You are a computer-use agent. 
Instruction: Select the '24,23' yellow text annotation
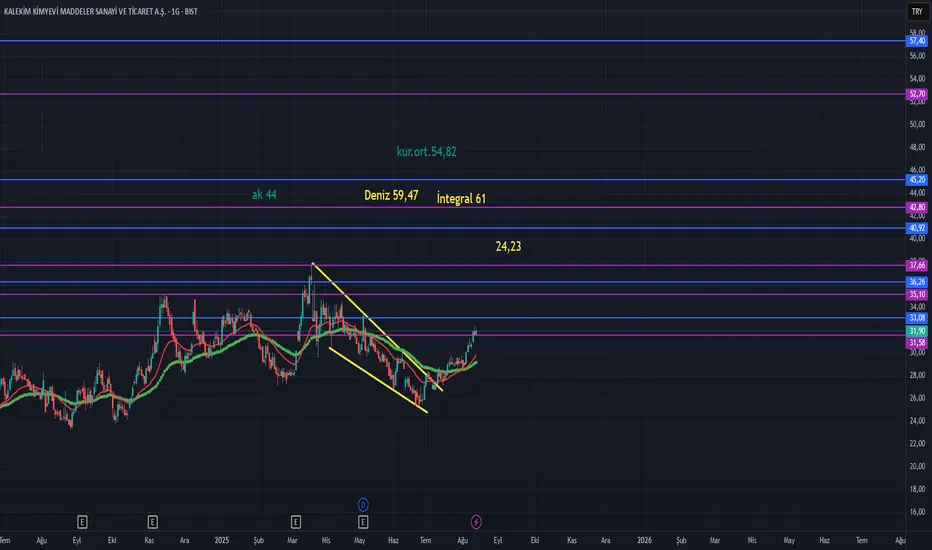point(508,246)
